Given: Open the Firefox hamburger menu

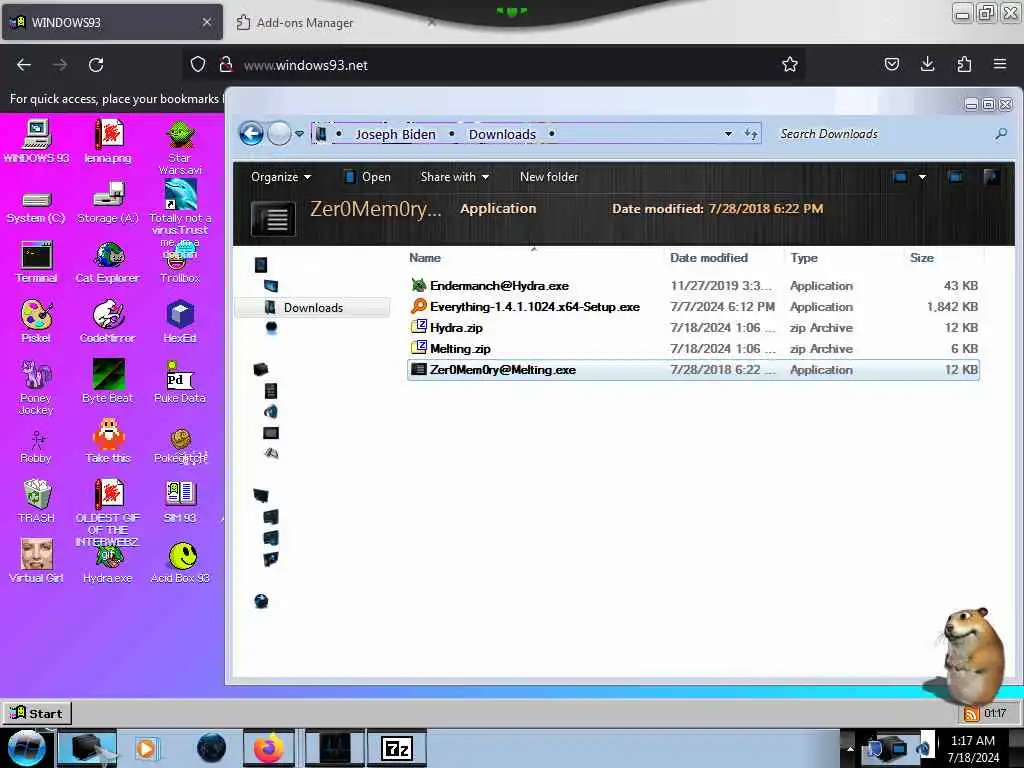Looking at the screenshot, I should tap(1000, 64).
